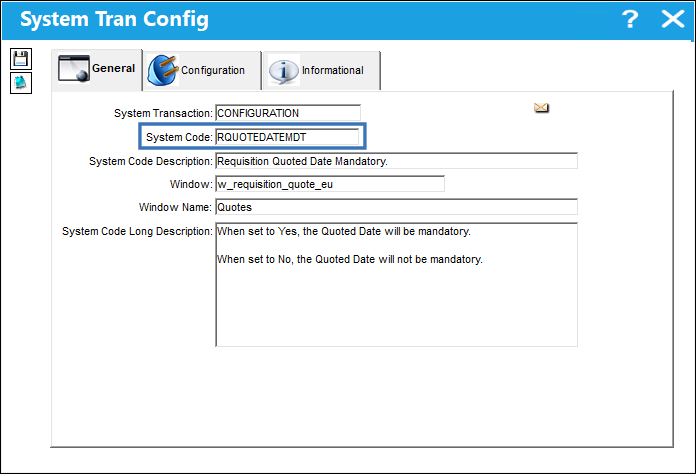Viewport: 696px width, 474px height.
Task: Click the envelope mail icon
Action: (x=541, y=108)
